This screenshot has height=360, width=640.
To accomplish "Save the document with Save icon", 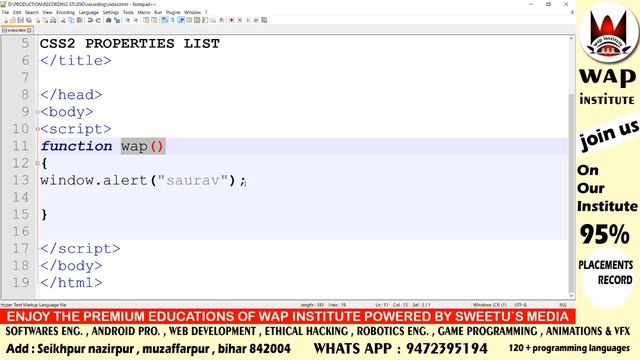I will tap(20, 20).
